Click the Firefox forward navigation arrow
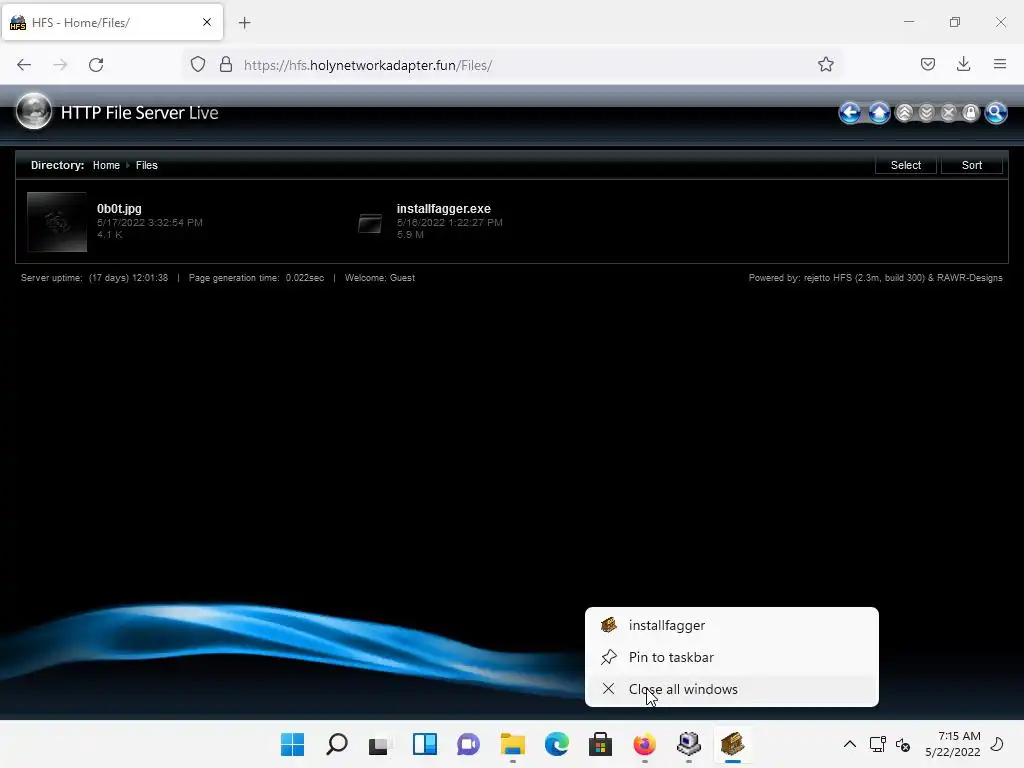The image size is (1024, 768). 60,65
